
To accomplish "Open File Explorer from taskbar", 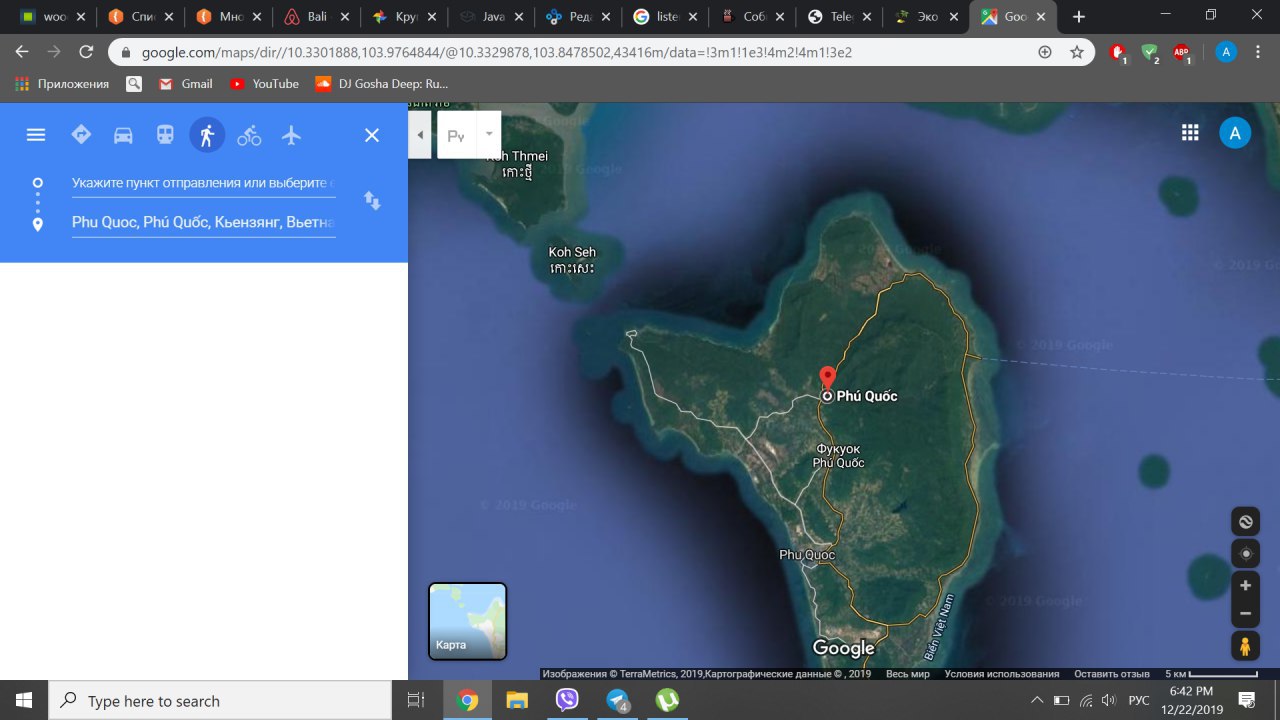I will tap(517, 700).
